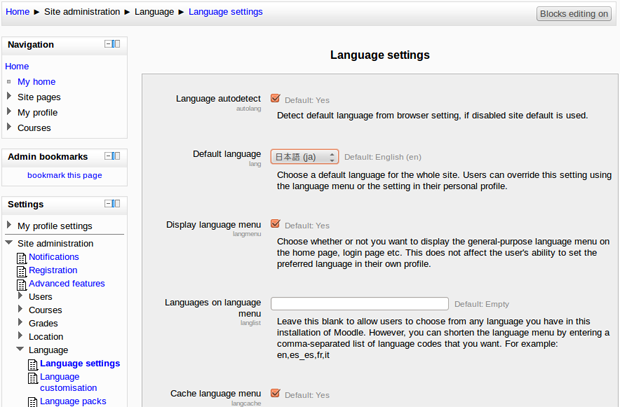Go to My home
Screen dimensions: 620x407
(36, 81)
